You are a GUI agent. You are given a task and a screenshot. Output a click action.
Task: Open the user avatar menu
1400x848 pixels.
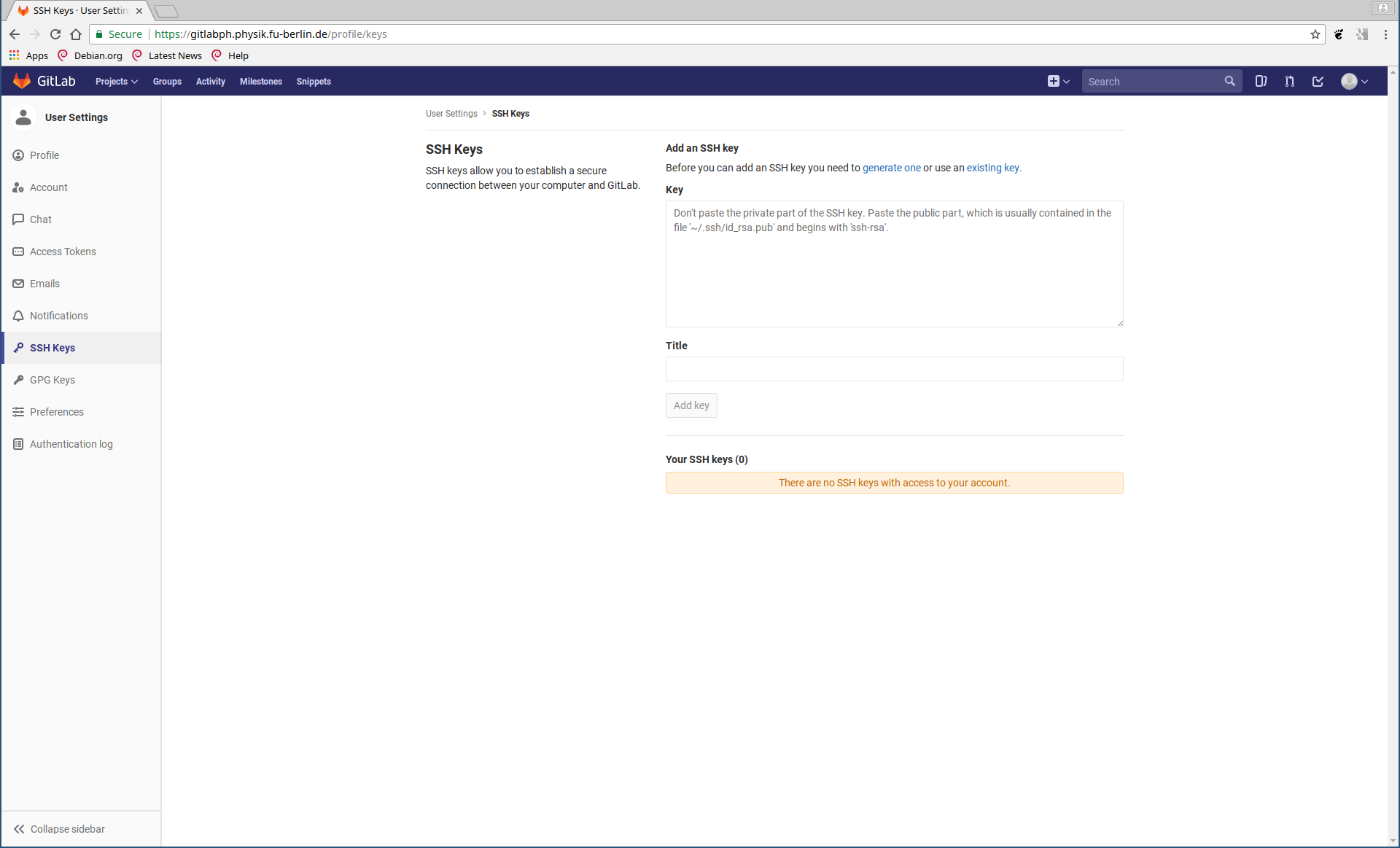point(1354,81)
